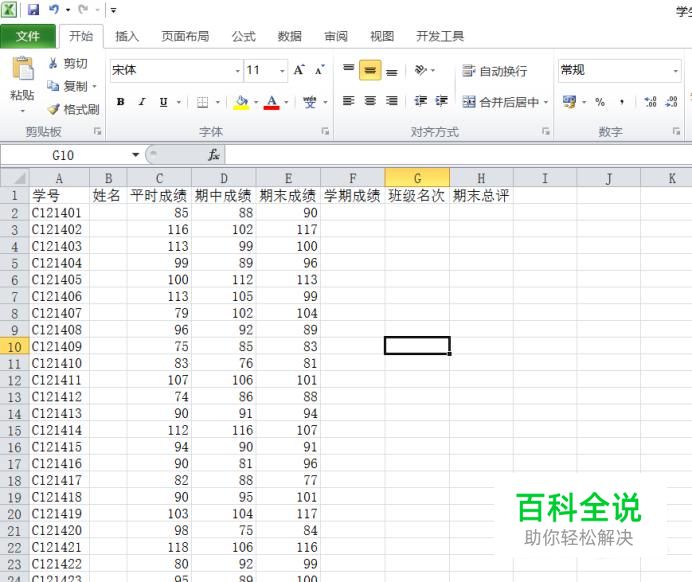The height and width of the screenshot is (582, 692).
Task: Toggle bold formatting
Action: [120, 102]
